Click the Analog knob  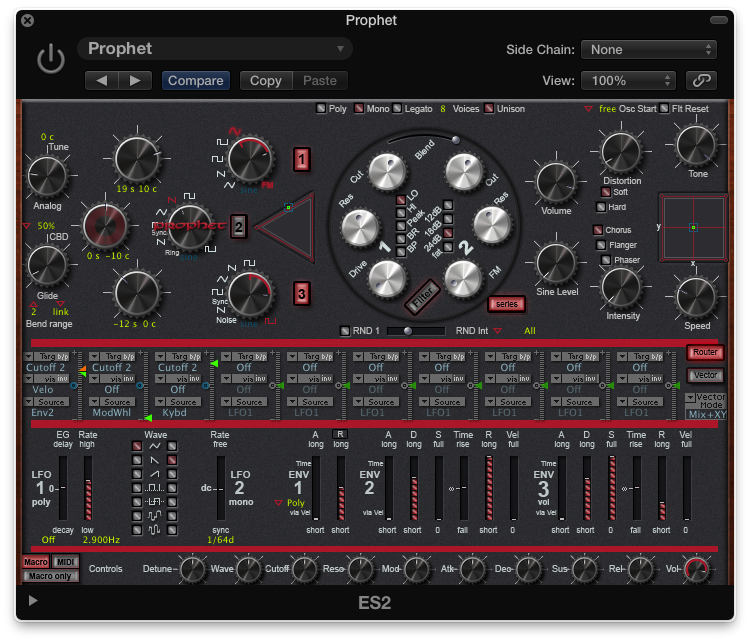[x=47, y=176]
